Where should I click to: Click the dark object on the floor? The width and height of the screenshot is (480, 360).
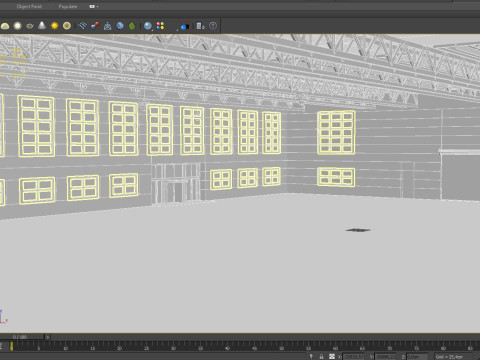[358, 230]
